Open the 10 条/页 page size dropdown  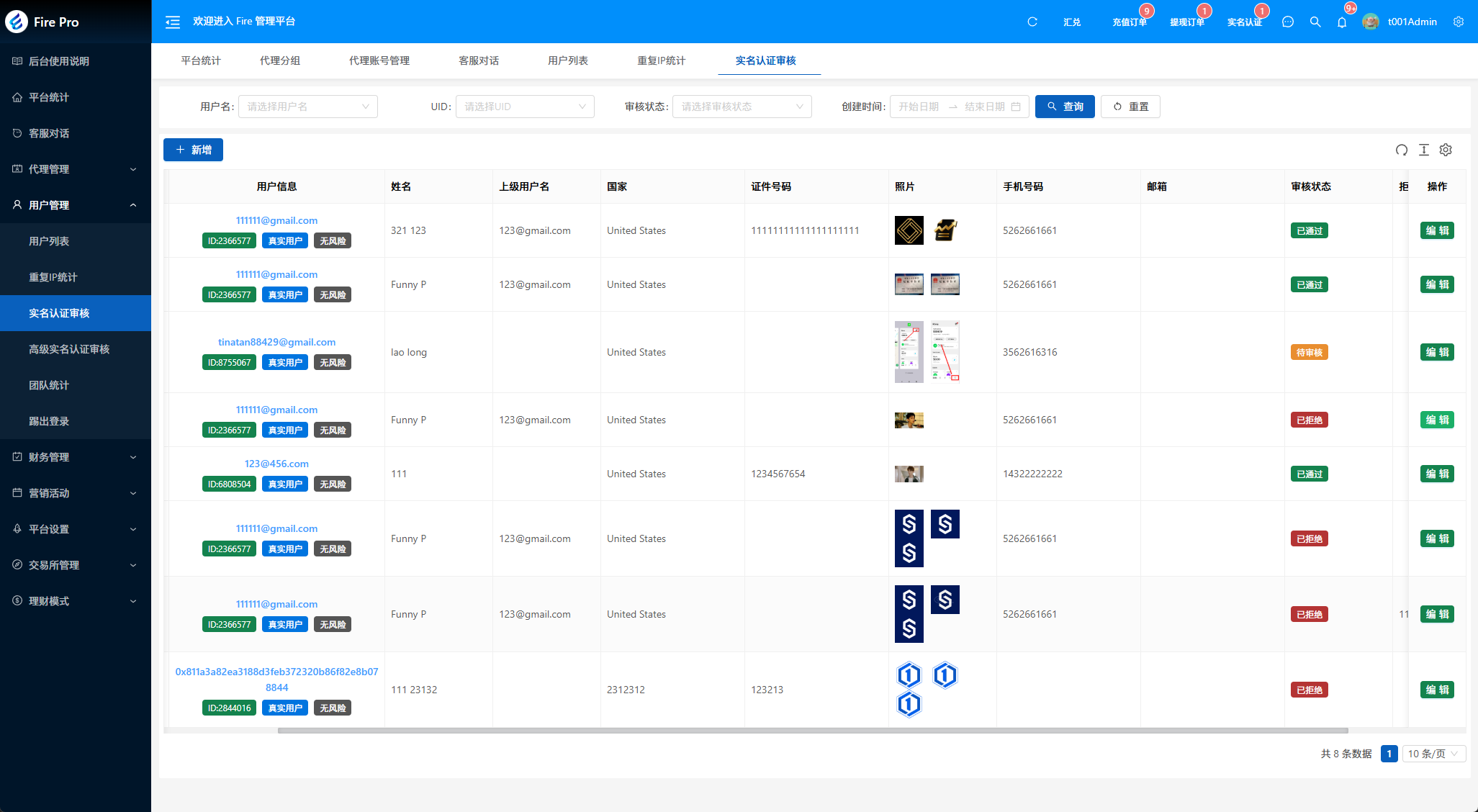[x=1433, y=754]
